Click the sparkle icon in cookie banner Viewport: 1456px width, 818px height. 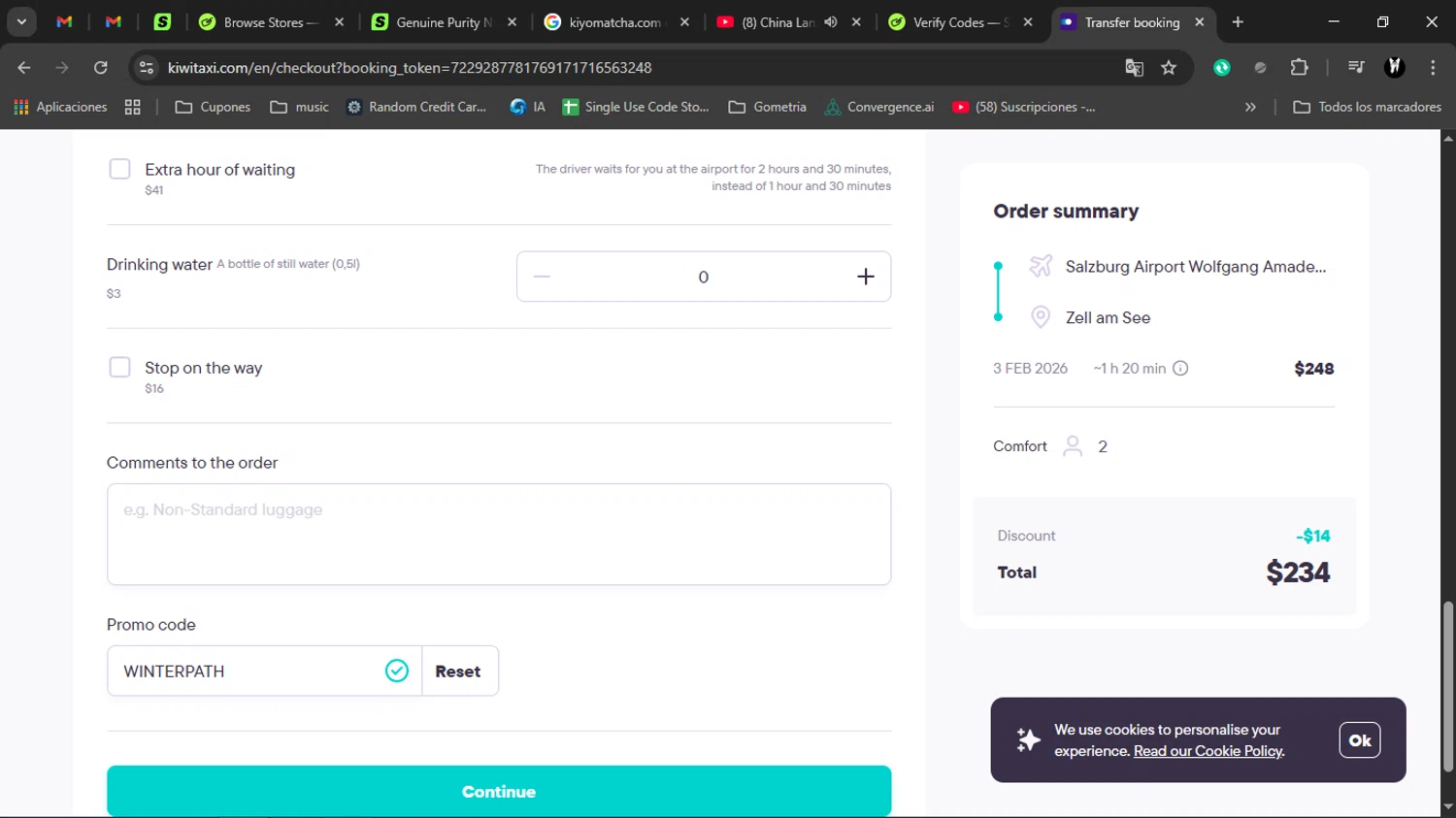pyautogui.click(x=1028, y=740)
